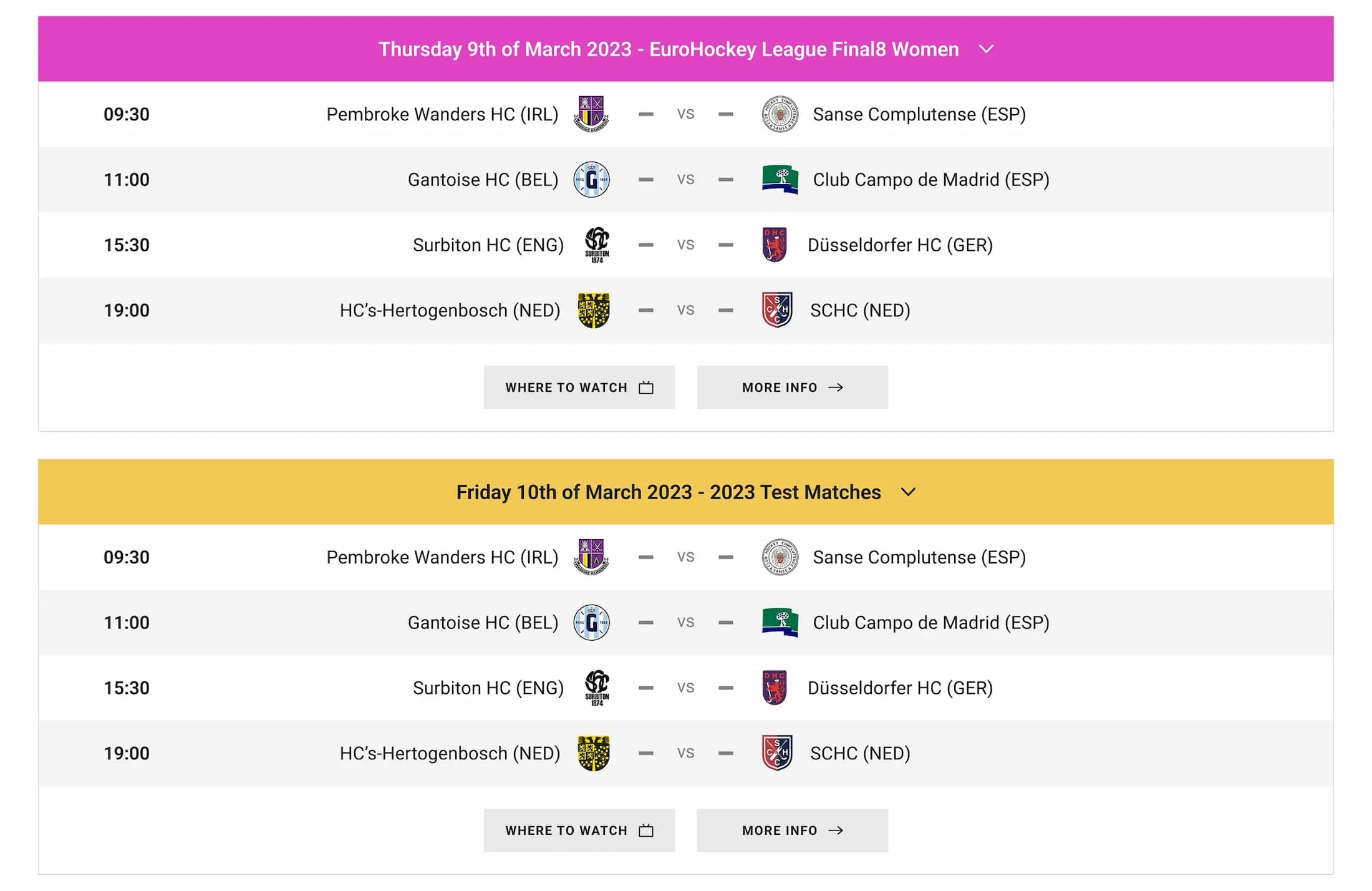This screenshot has height=891, width=1372.
Task: Click Pembroke Wanders crest in Thursday fixtures
Action: tap(591, 114)
